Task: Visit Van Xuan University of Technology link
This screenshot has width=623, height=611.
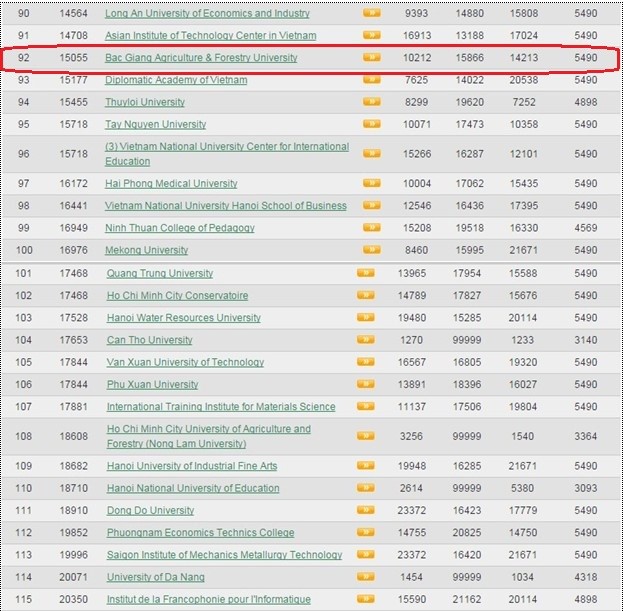Action: click(x=185, y=363)
